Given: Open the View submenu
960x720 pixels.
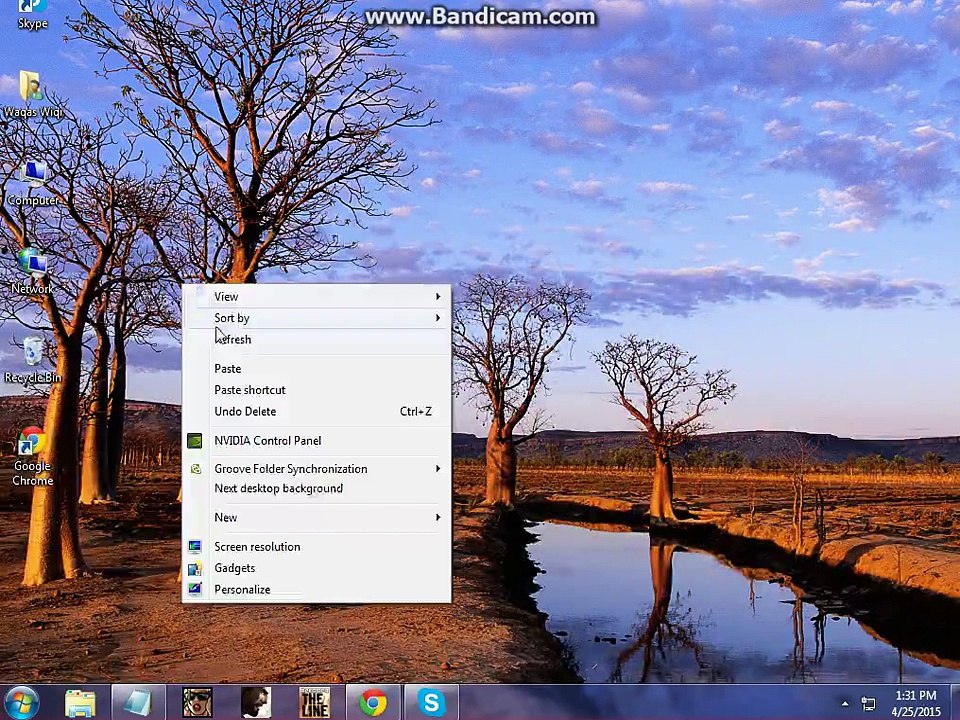Looking at the screenshot, I should pos(317,296).
